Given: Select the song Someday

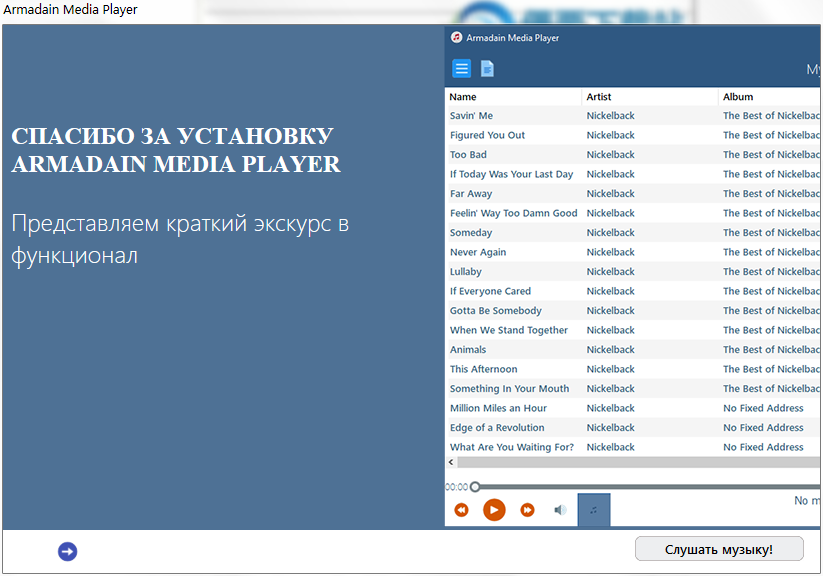Looking at the screenshot, I should [x=471, y=233].
